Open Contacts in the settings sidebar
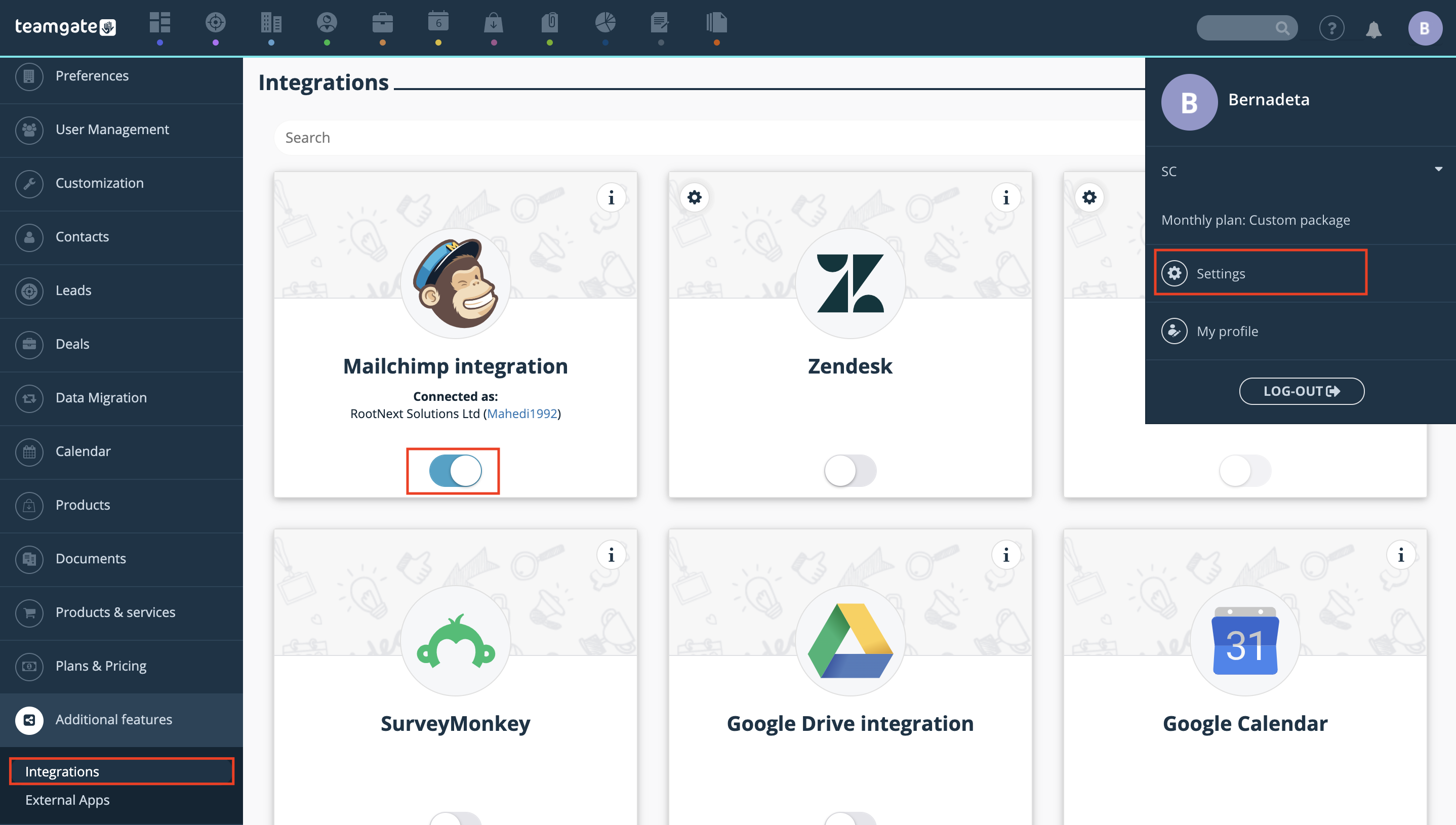 (x=122, y=237)
